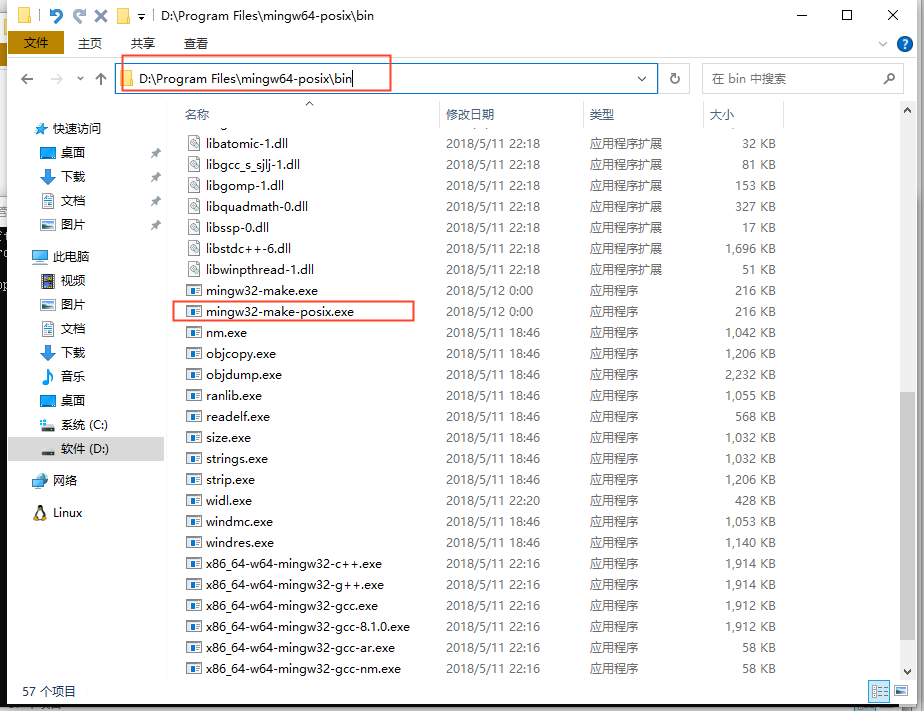Select nm.exe file icon

194,332
